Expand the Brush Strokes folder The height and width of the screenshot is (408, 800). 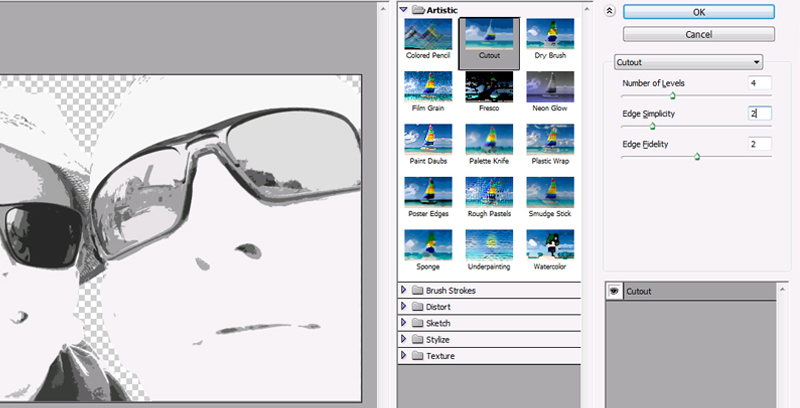tap(404, 290)
